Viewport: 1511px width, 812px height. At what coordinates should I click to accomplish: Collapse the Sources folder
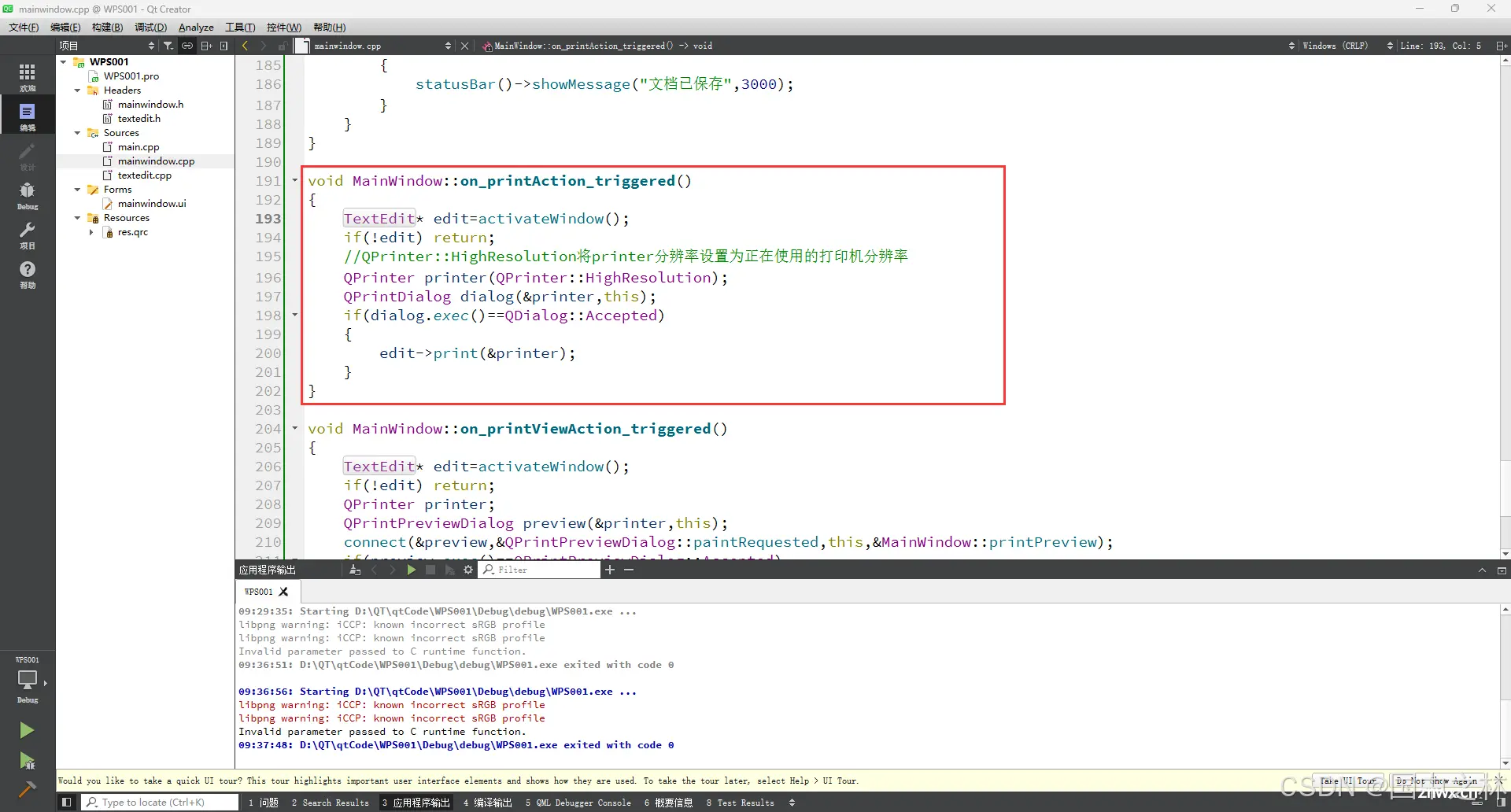(x=78, y=133)
